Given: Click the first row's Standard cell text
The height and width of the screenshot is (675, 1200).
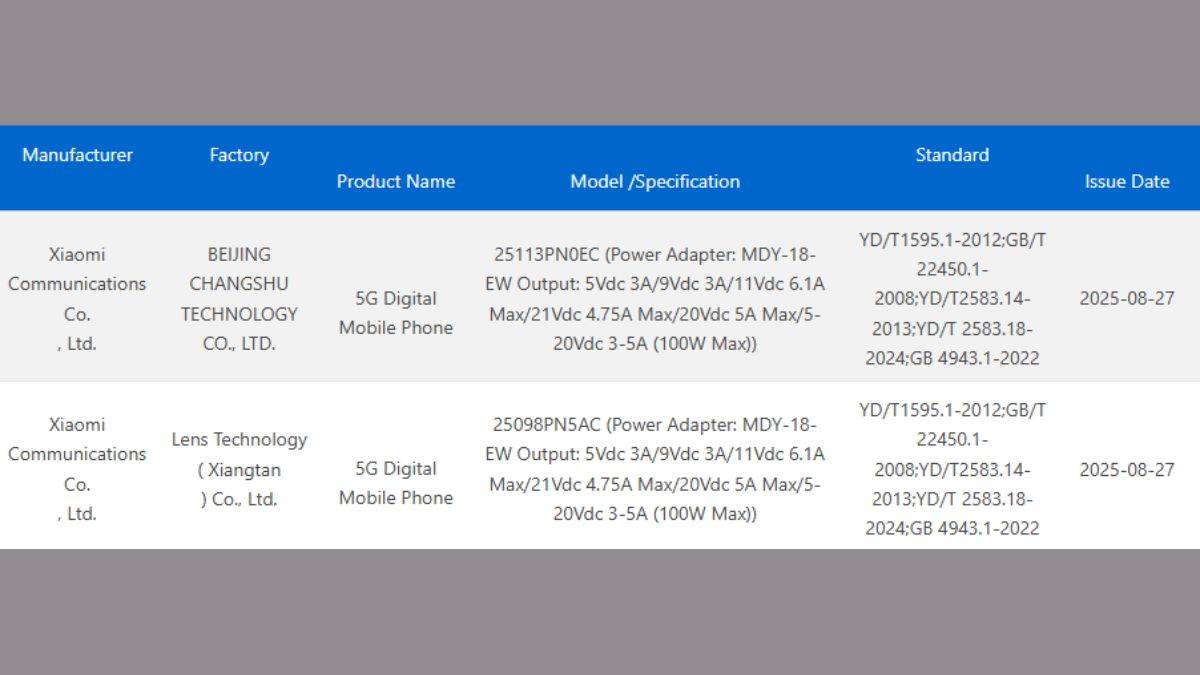Looking at the screenshot, I should [952, 298].
